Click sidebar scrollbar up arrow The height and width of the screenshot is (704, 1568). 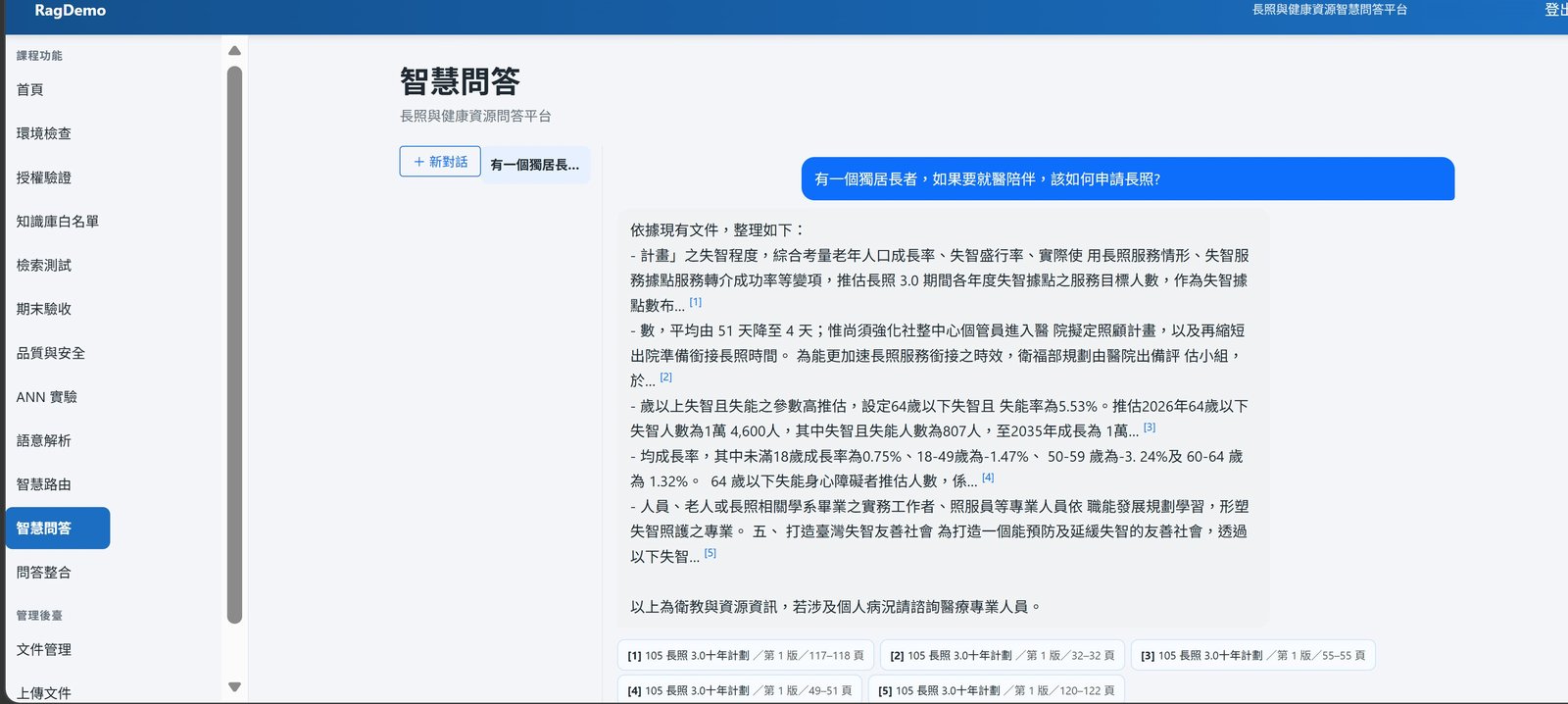click(x=234, y=50)
